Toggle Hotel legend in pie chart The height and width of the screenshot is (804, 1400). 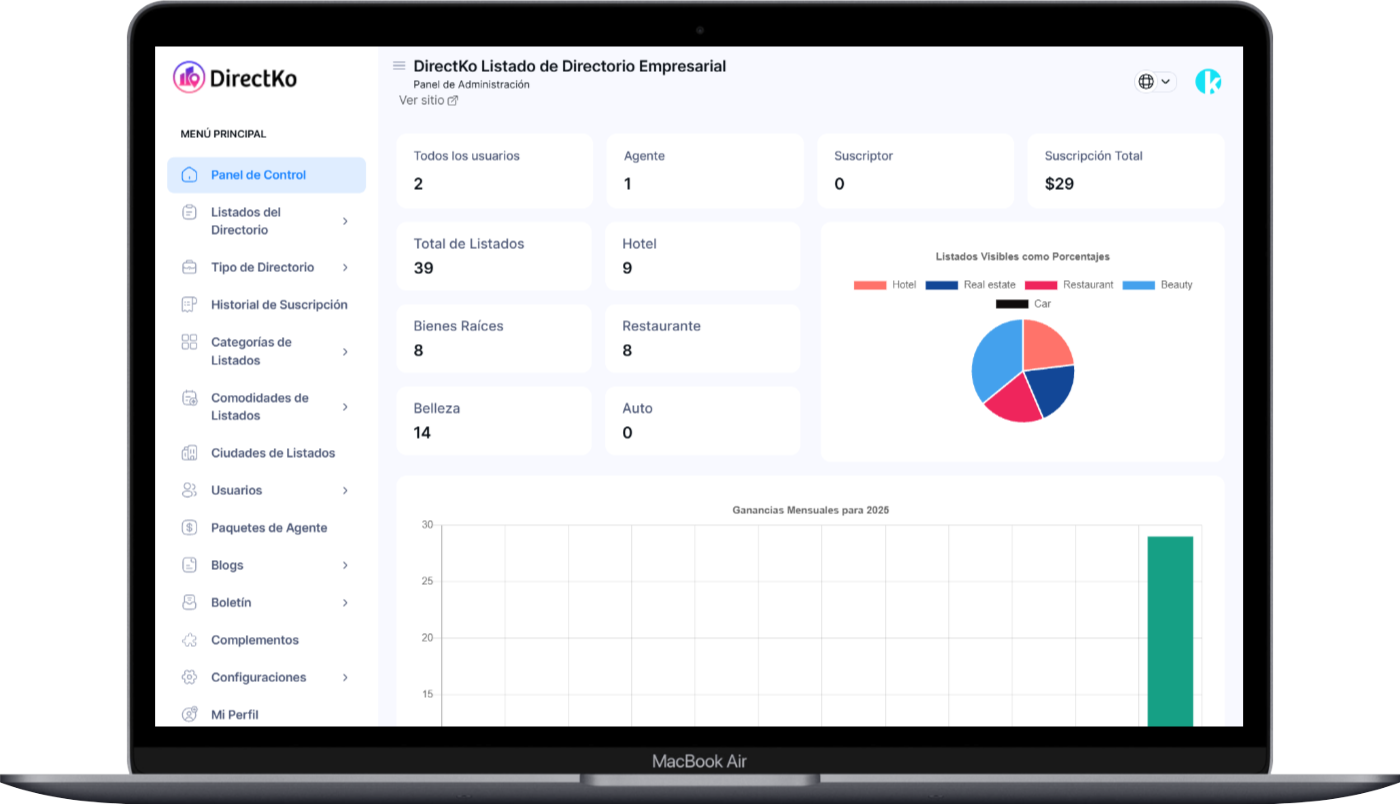pyautogui.click(x=885, y=285)
